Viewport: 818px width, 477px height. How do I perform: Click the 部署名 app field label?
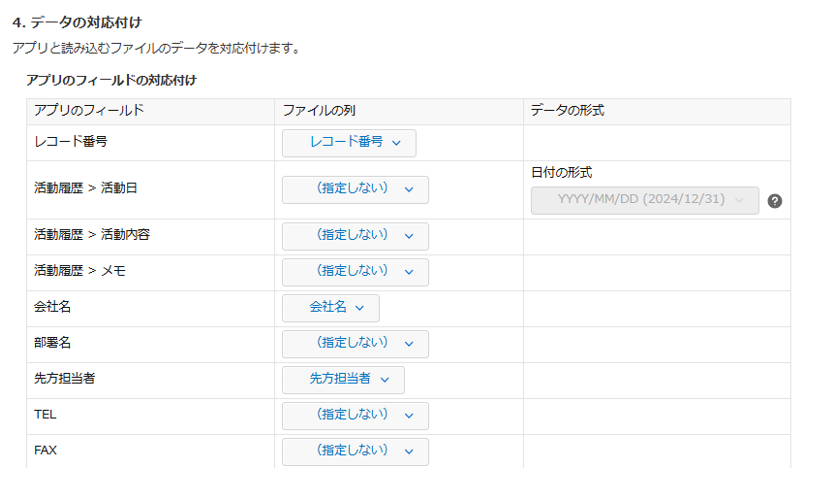[x=52, y=343]
